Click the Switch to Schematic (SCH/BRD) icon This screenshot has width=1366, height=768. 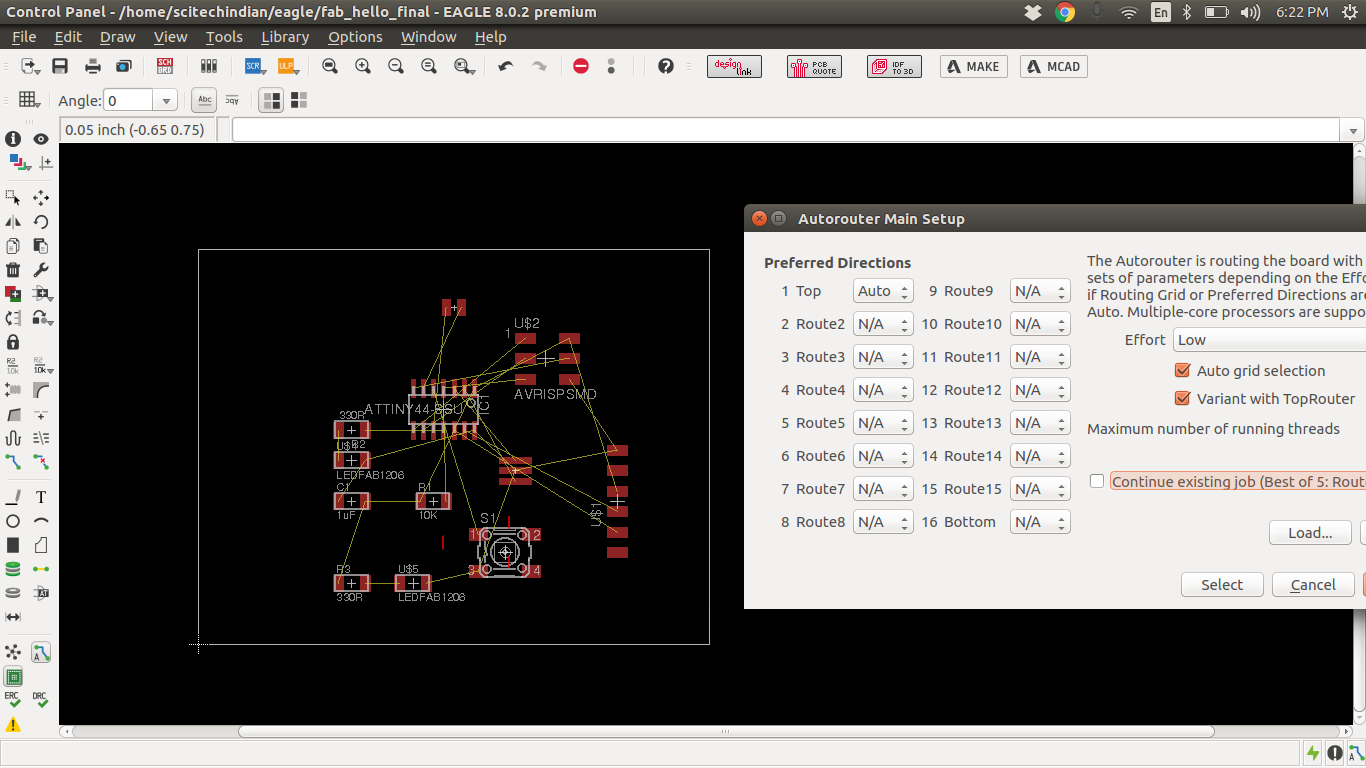tap(165, 66)
